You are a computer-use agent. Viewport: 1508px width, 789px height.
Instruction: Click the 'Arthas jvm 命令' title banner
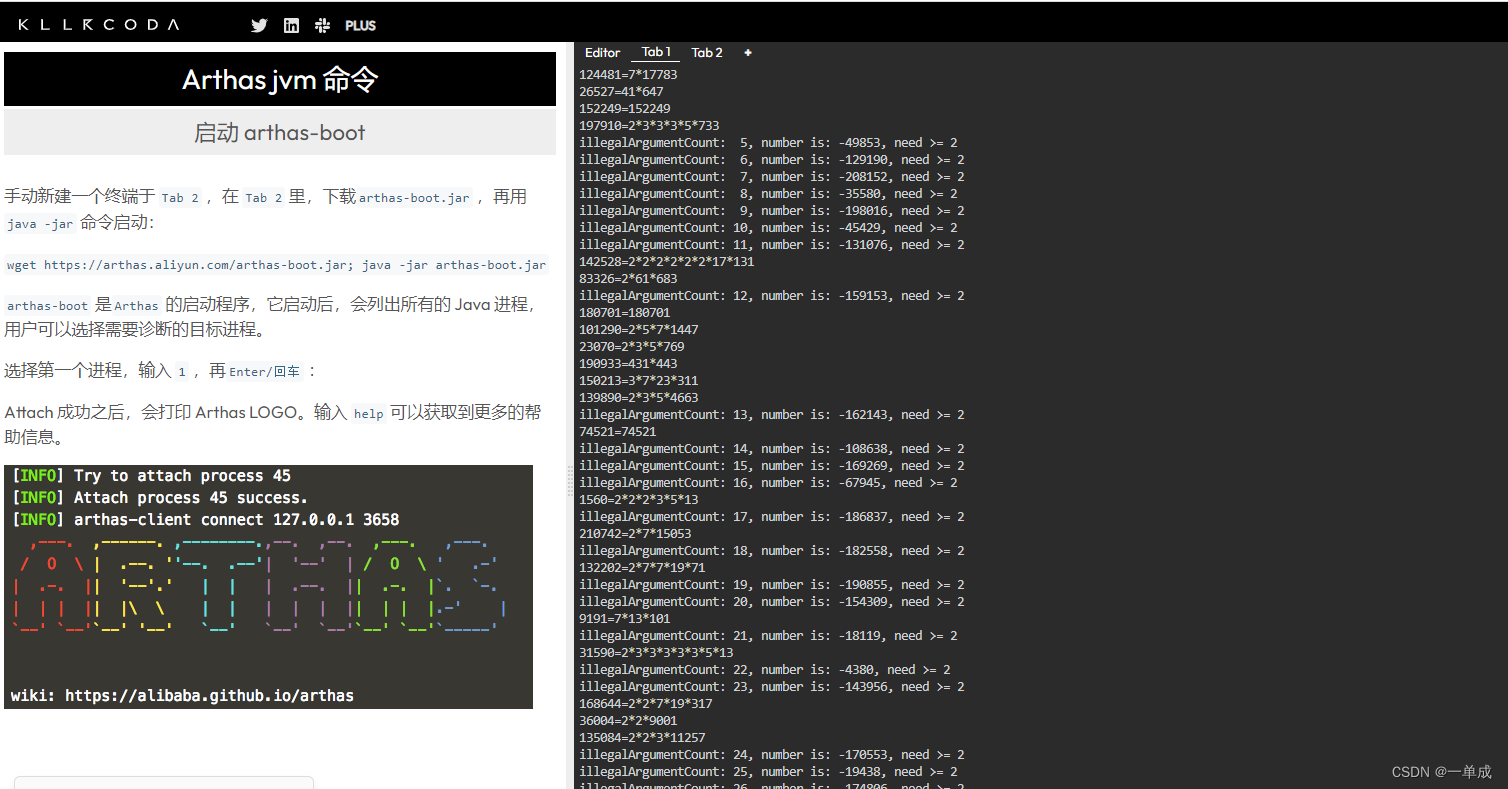280,79
